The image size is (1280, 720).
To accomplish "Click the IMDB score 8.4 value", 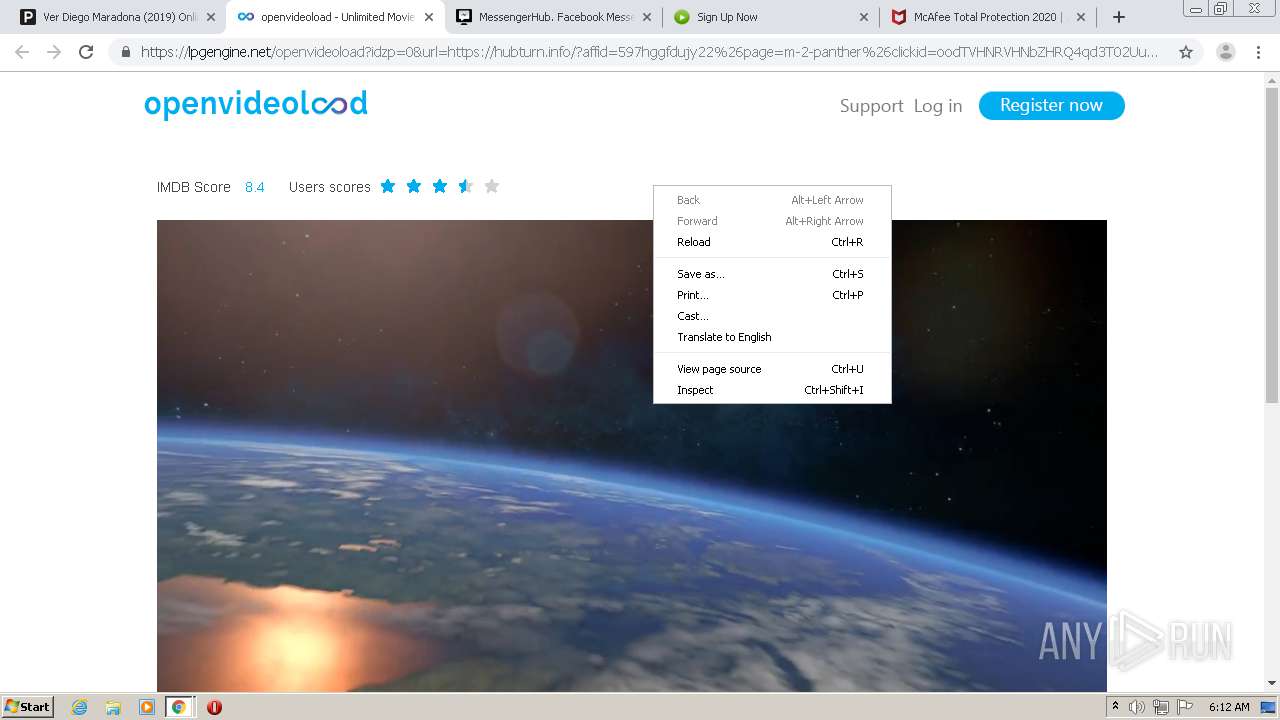I will tap(255, 187).
